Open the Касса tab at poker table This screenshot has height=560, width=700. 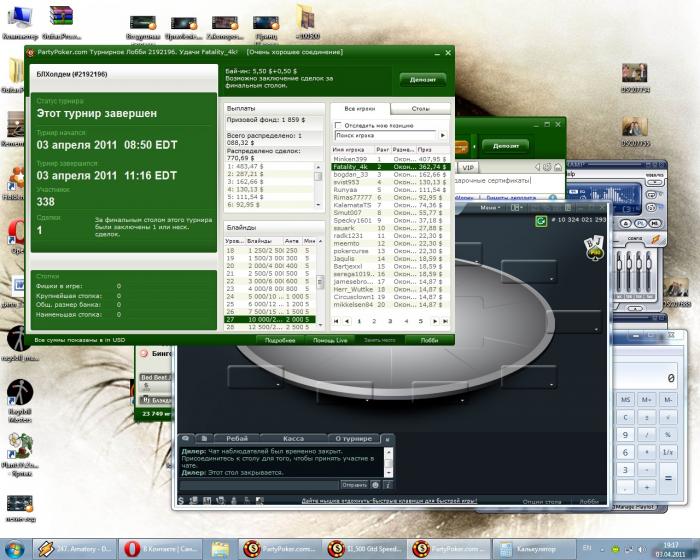[293, 439]
